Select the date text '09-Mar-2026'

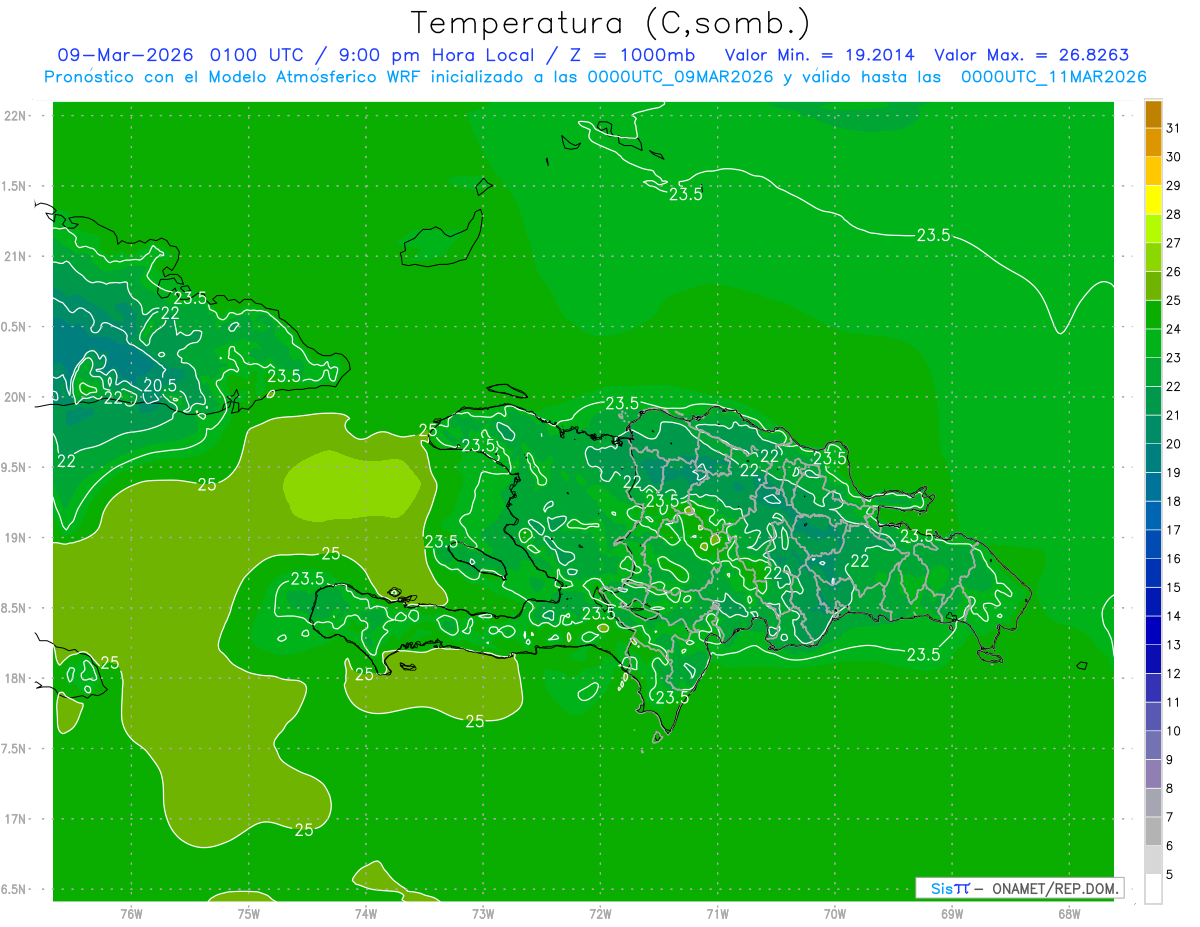[x=124, y=55]
